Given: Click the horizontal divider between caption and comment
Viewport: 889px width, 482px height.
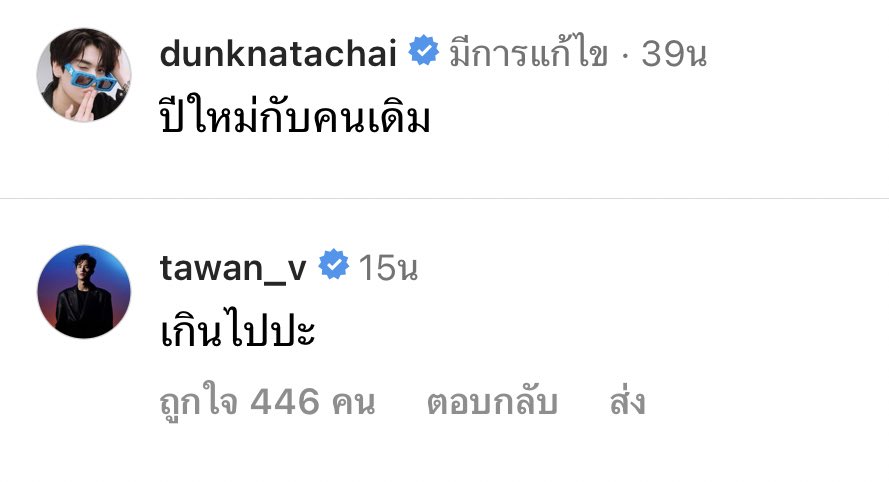Looking at the screenshot, I should (x=444, y=198).
